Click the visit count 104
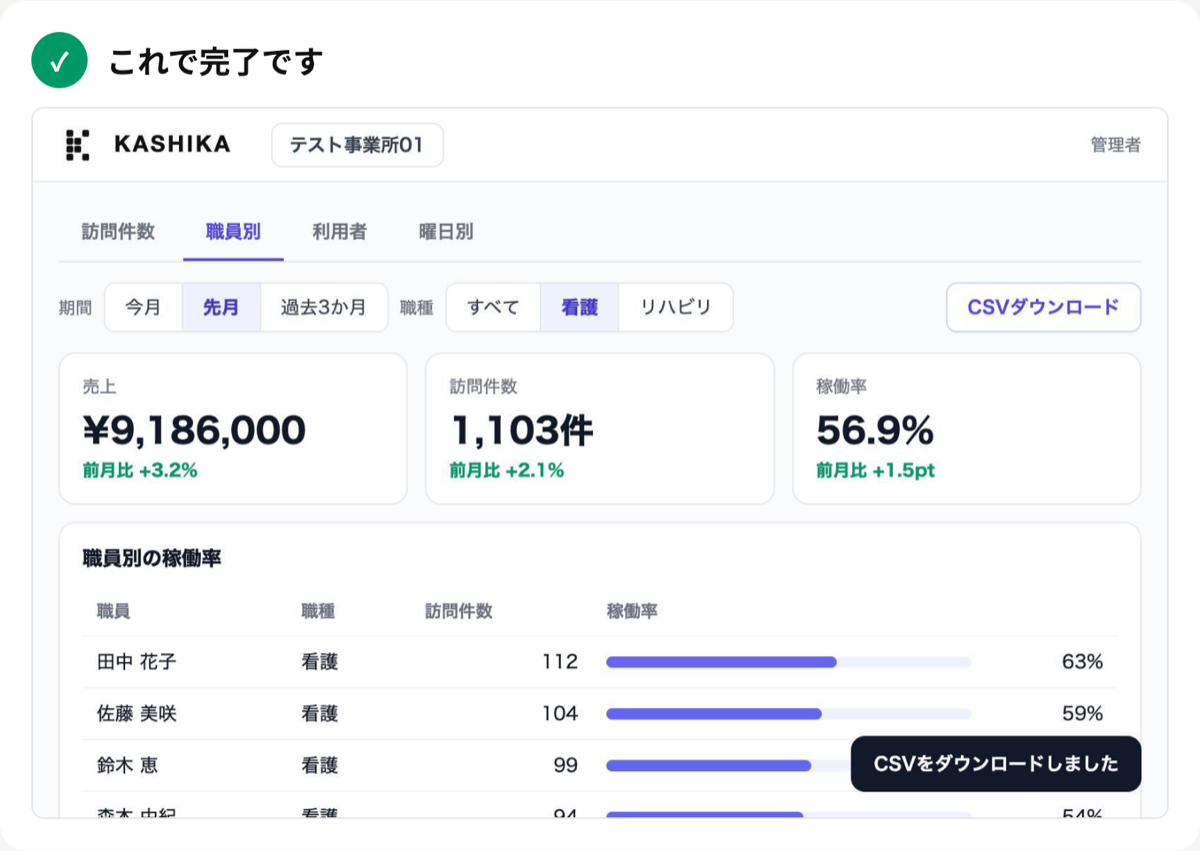The image size is (1200, 851). tap(560, 714)
